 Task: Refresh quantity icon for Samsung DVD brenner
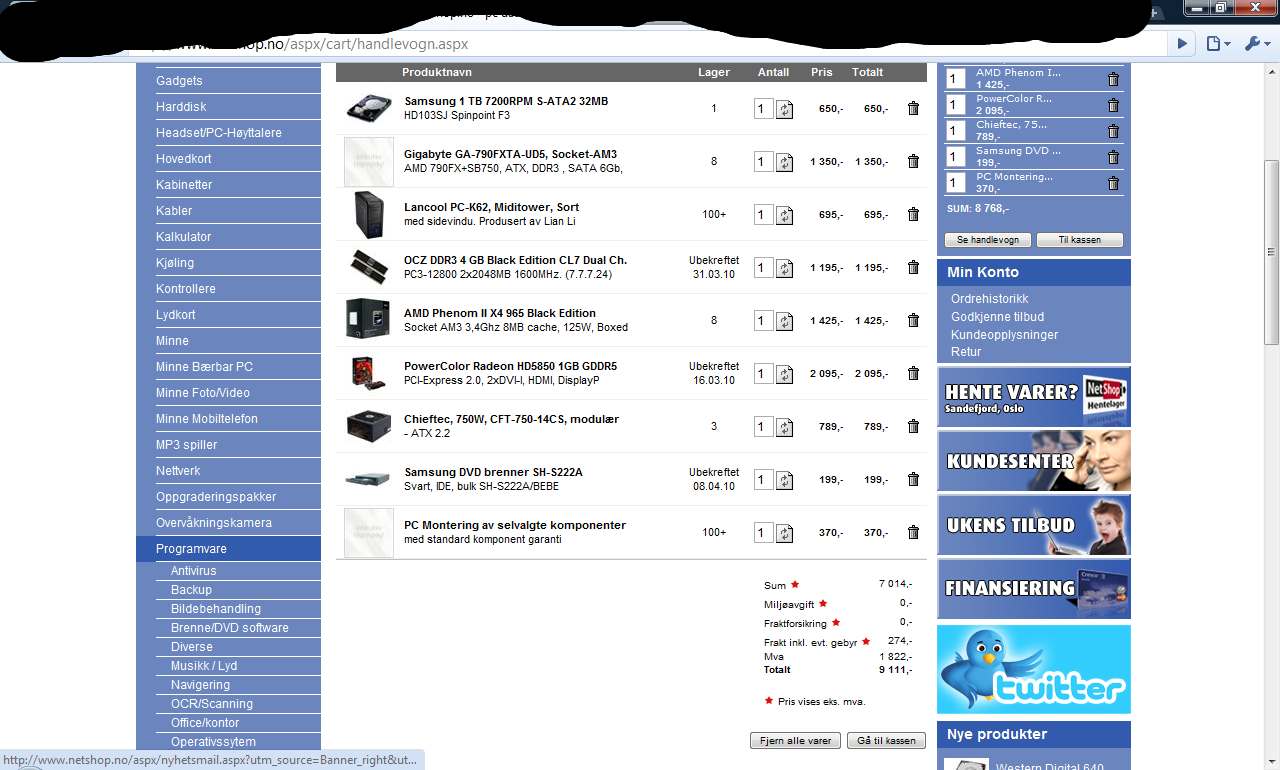point(785,480)
